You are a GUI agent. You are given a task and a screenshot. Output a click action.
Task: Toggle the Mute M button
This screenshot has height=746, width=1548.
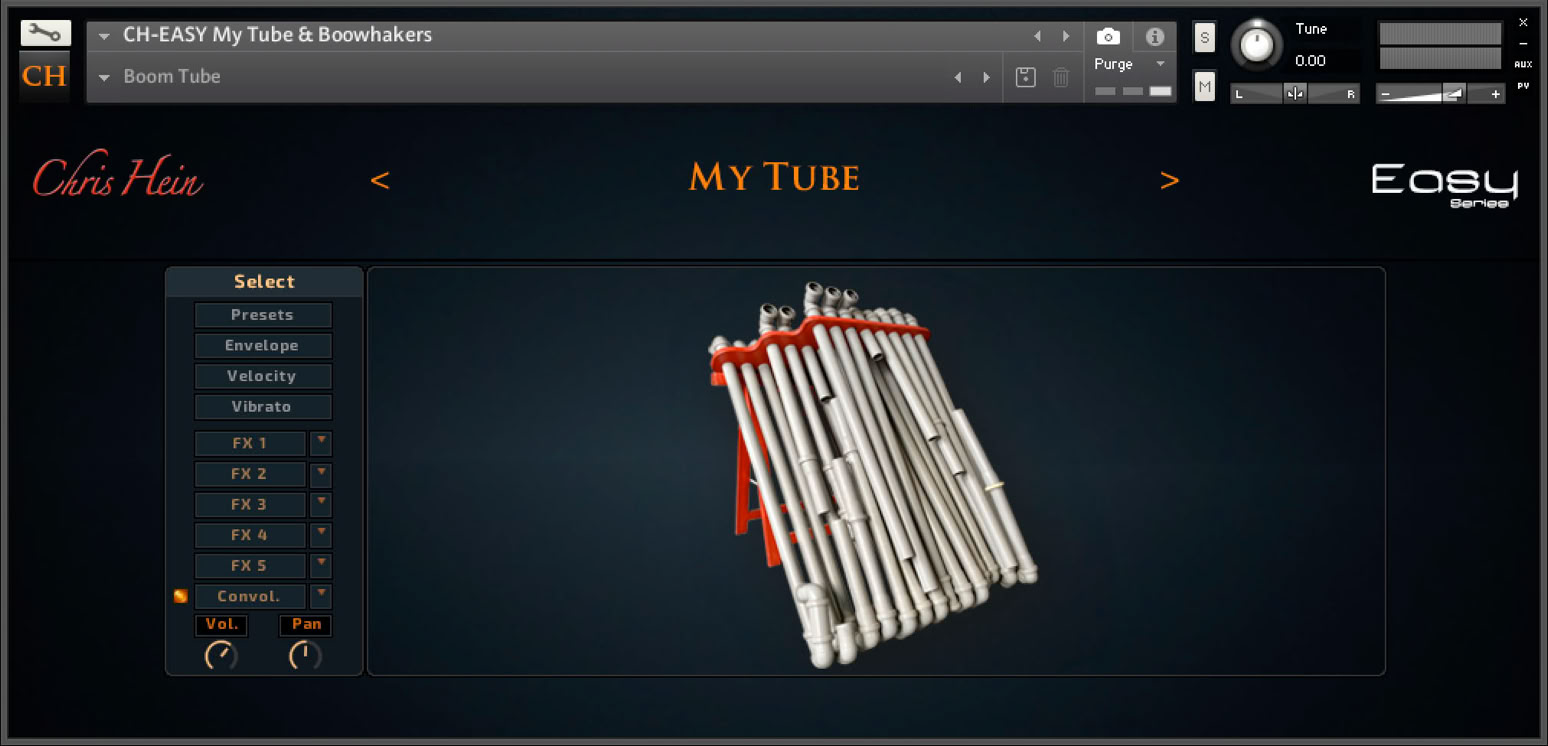click(1205, 87)
